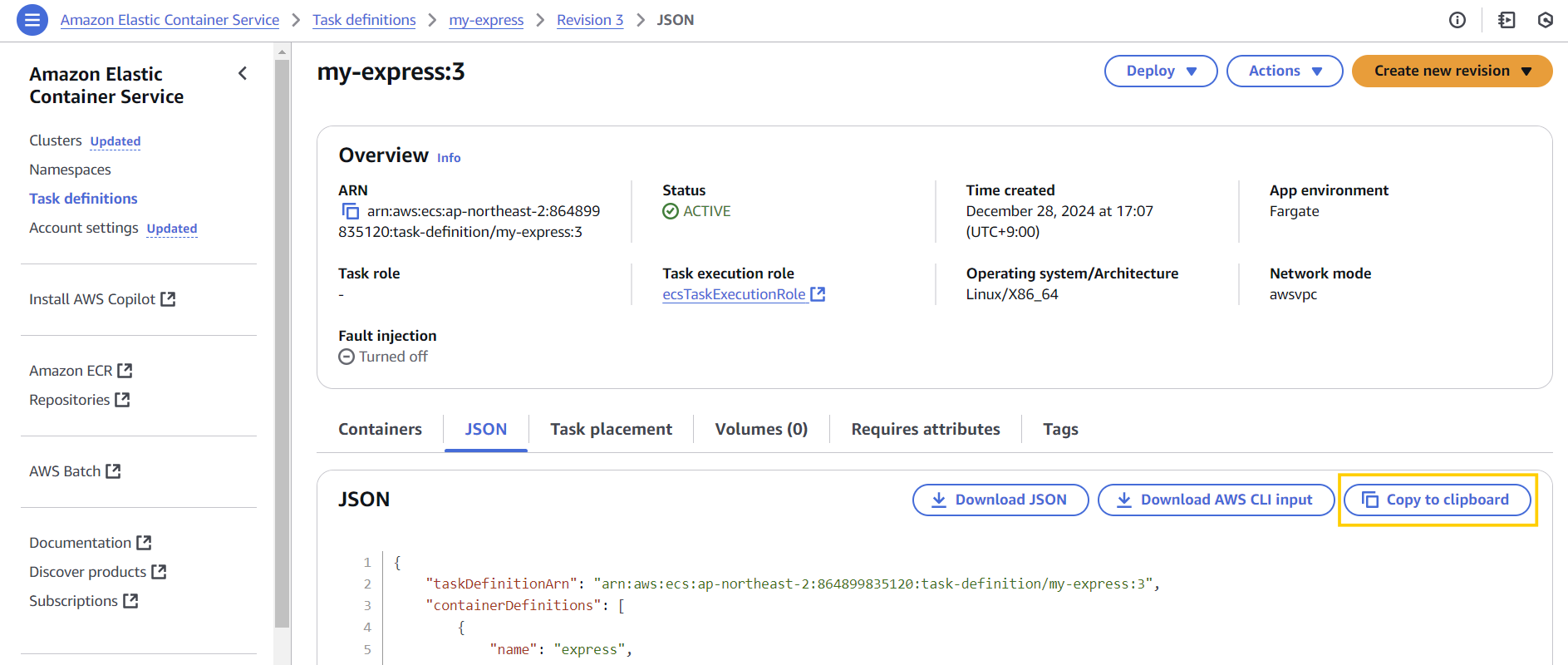Click the "name": "express" JSON line
This screenshot has width=1568, height=665.
[561, 649]
